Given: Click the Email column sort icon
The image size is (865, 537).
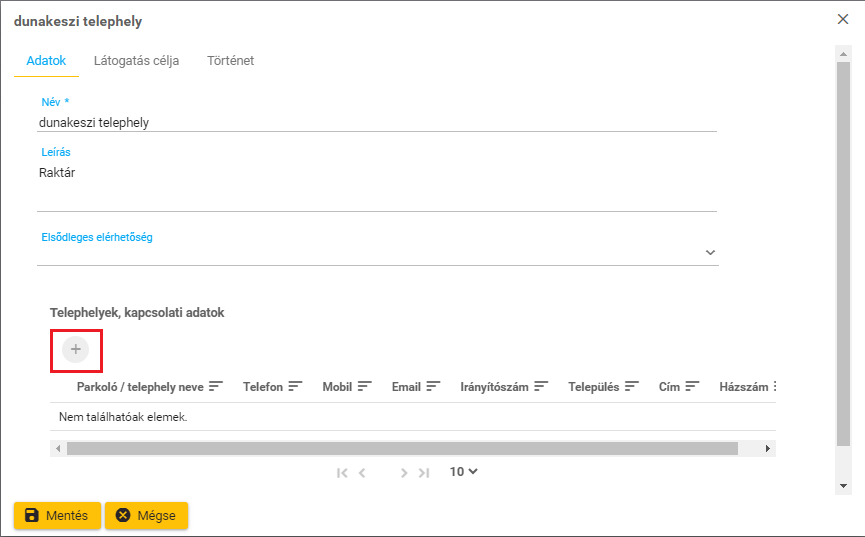Looking at the screenshot, I should click(433, 386).
